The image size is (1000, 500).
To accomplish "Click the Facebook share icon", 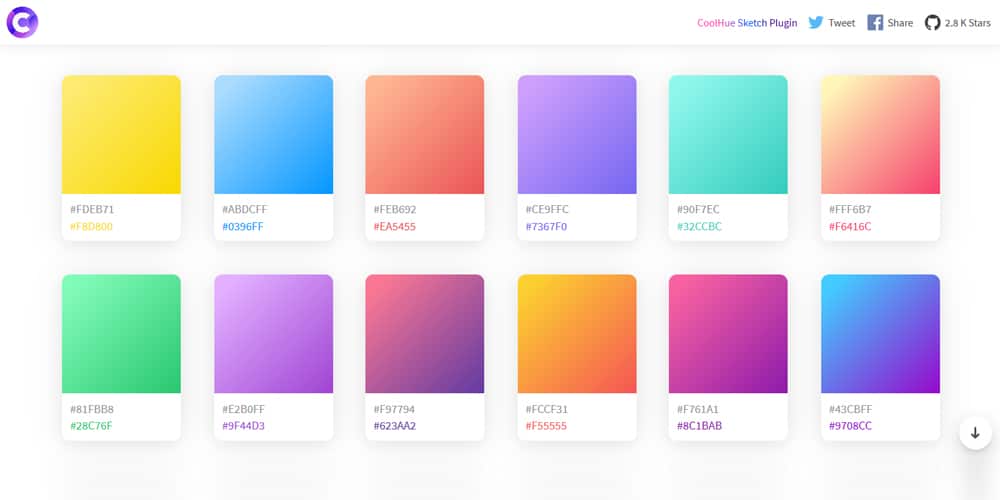I will coord(875,22).
